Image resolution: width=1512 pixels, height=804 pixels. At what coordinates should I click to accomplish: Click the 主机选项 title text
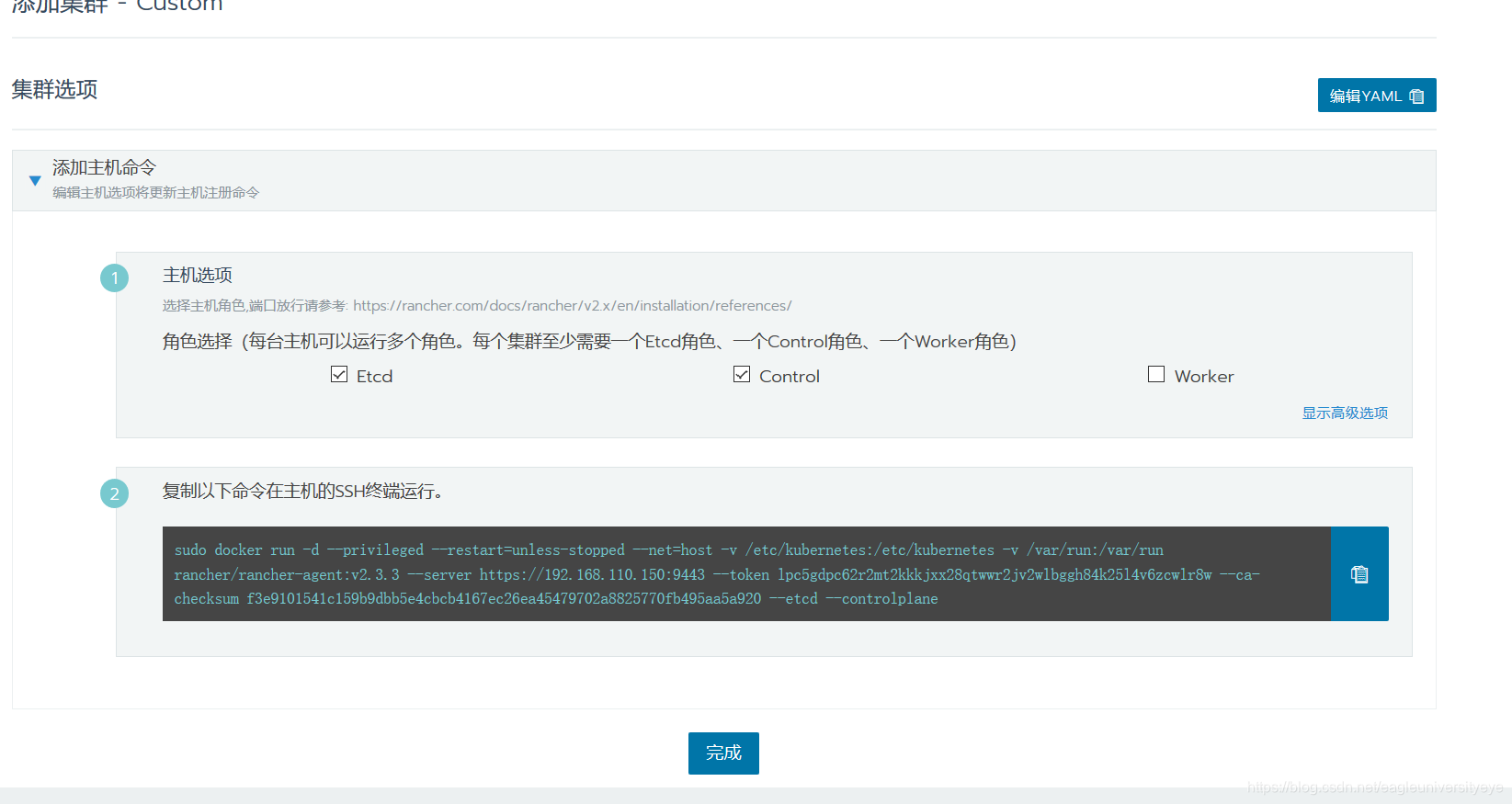[198, 275]
